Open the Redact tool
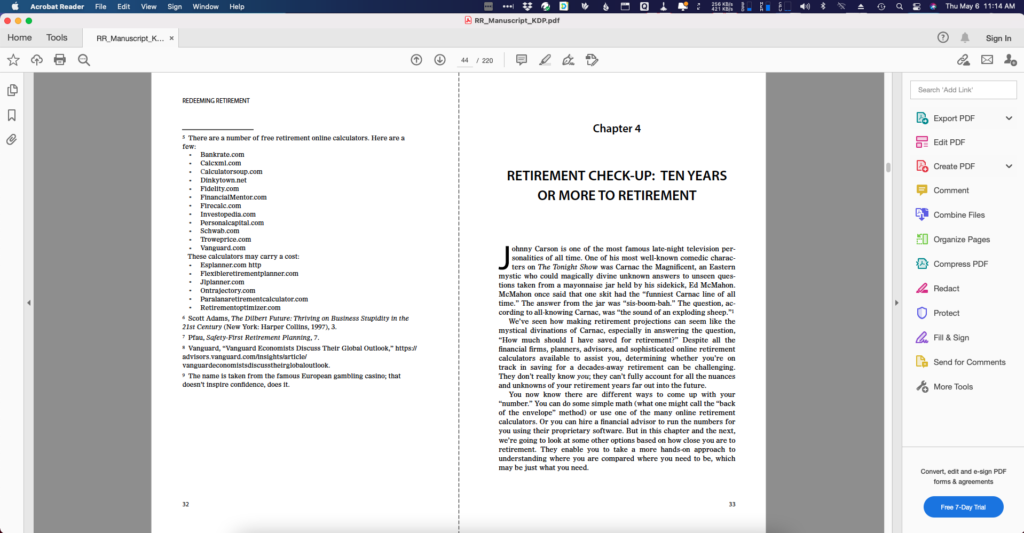 click(x=946, y=289)
